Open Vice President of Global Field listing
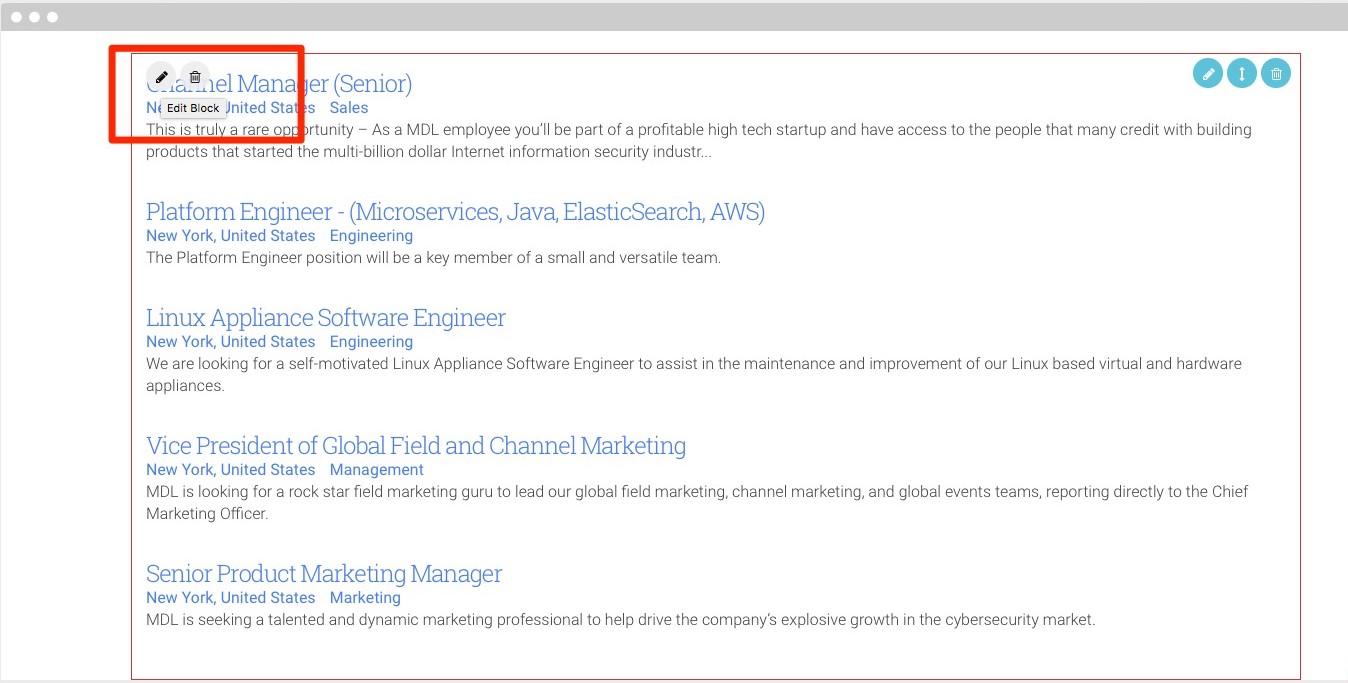 pos(415,446)
